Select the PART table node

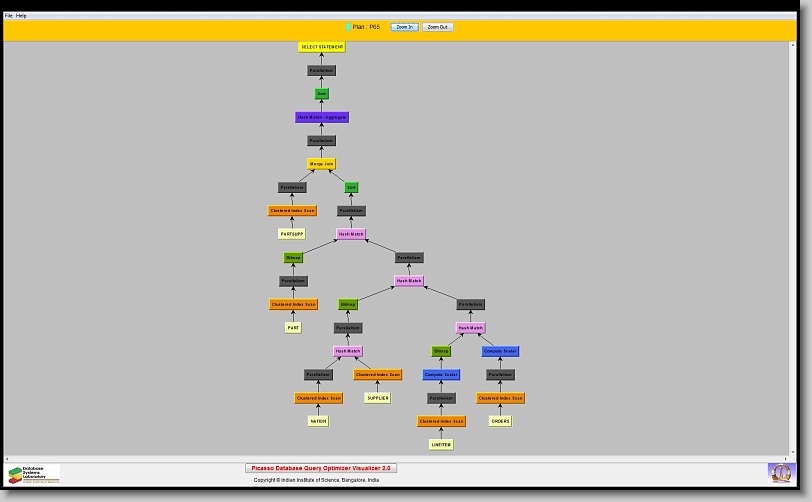[x=293, y=328]
